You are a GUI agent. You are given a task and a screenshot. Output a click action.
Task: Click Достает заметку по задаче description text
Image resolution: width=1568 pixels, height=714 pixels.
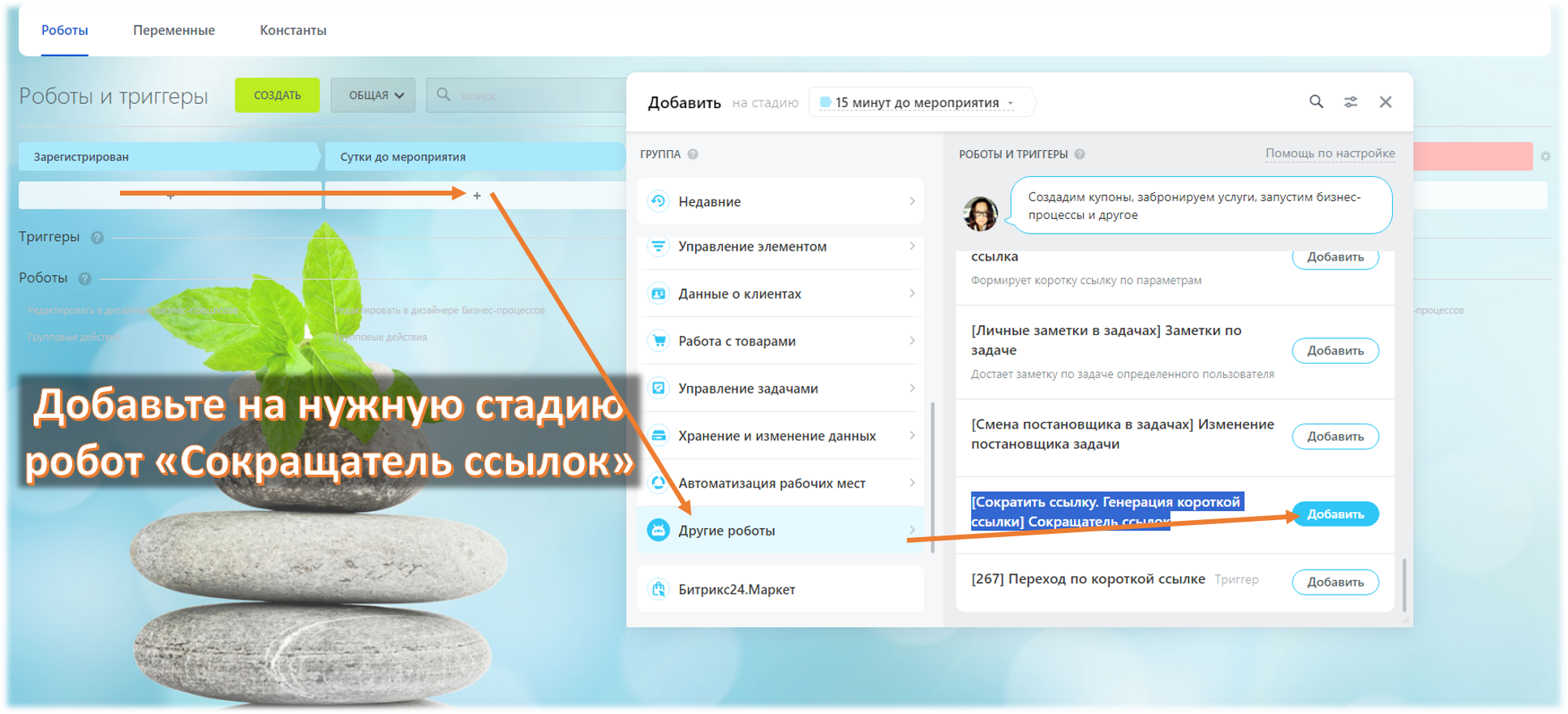point(1123,374)
